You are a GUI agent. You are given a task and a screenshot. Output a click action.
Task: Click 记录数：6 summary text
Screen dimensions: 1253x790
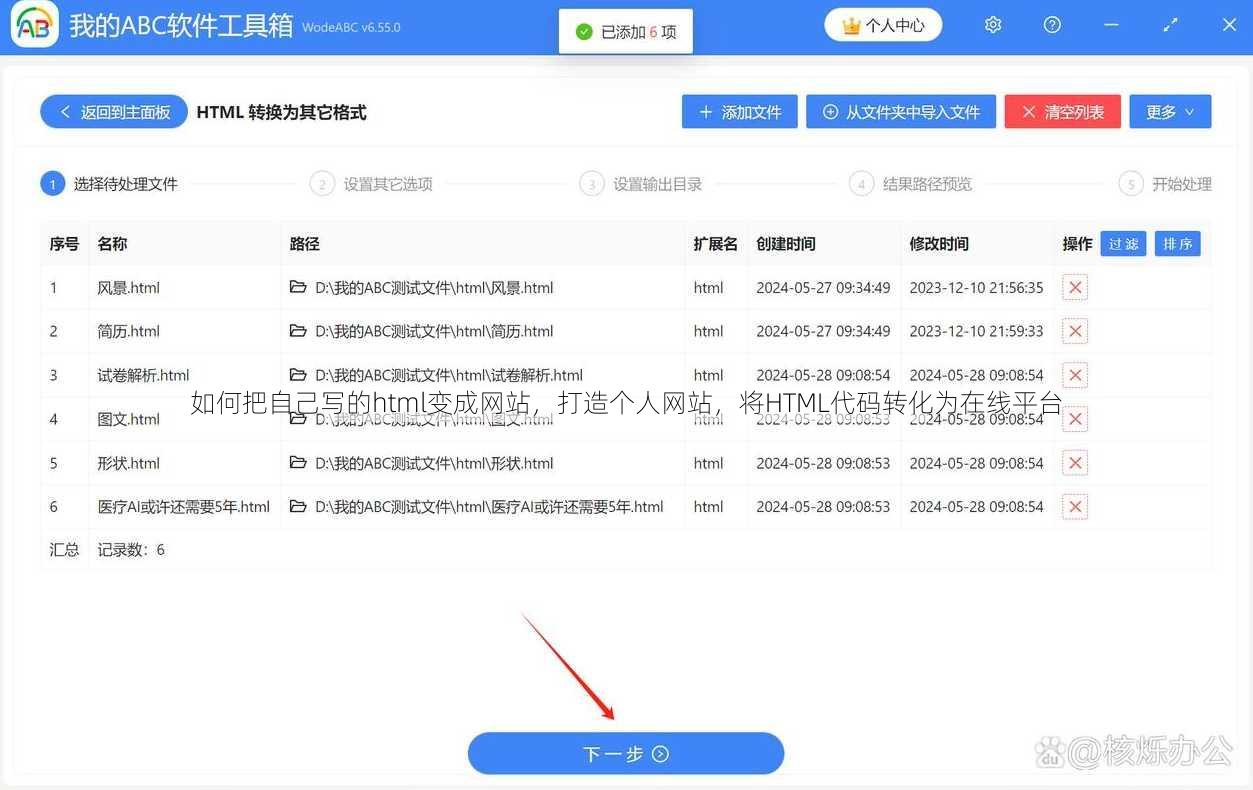131,550
